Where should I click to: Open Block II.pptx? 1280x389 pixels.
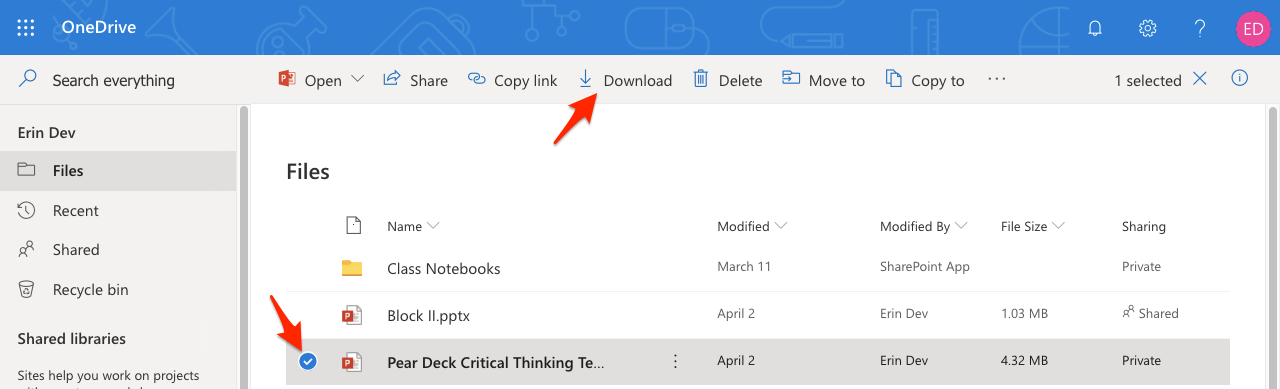[428, 315]
